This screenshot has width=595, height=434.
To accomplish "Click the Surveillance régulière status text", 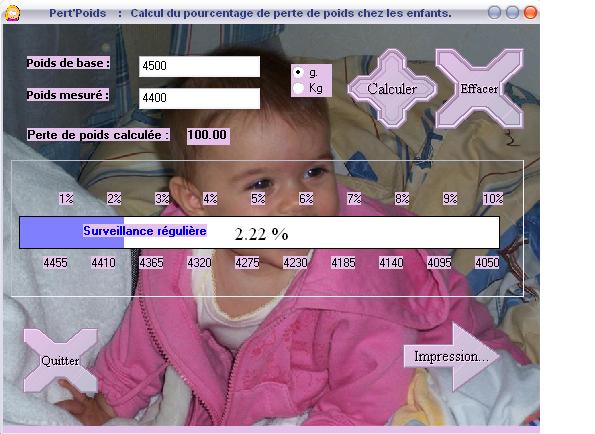I will (145, 231).
